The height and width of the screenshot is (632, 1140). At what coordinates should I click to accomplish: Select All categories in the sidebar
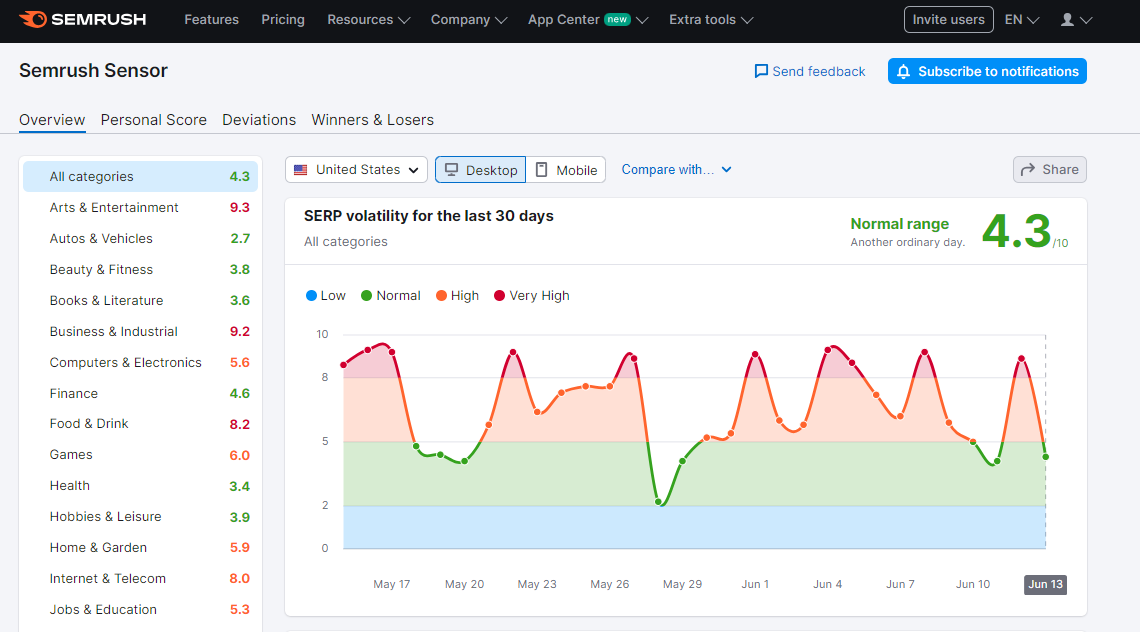pos(140,177)
